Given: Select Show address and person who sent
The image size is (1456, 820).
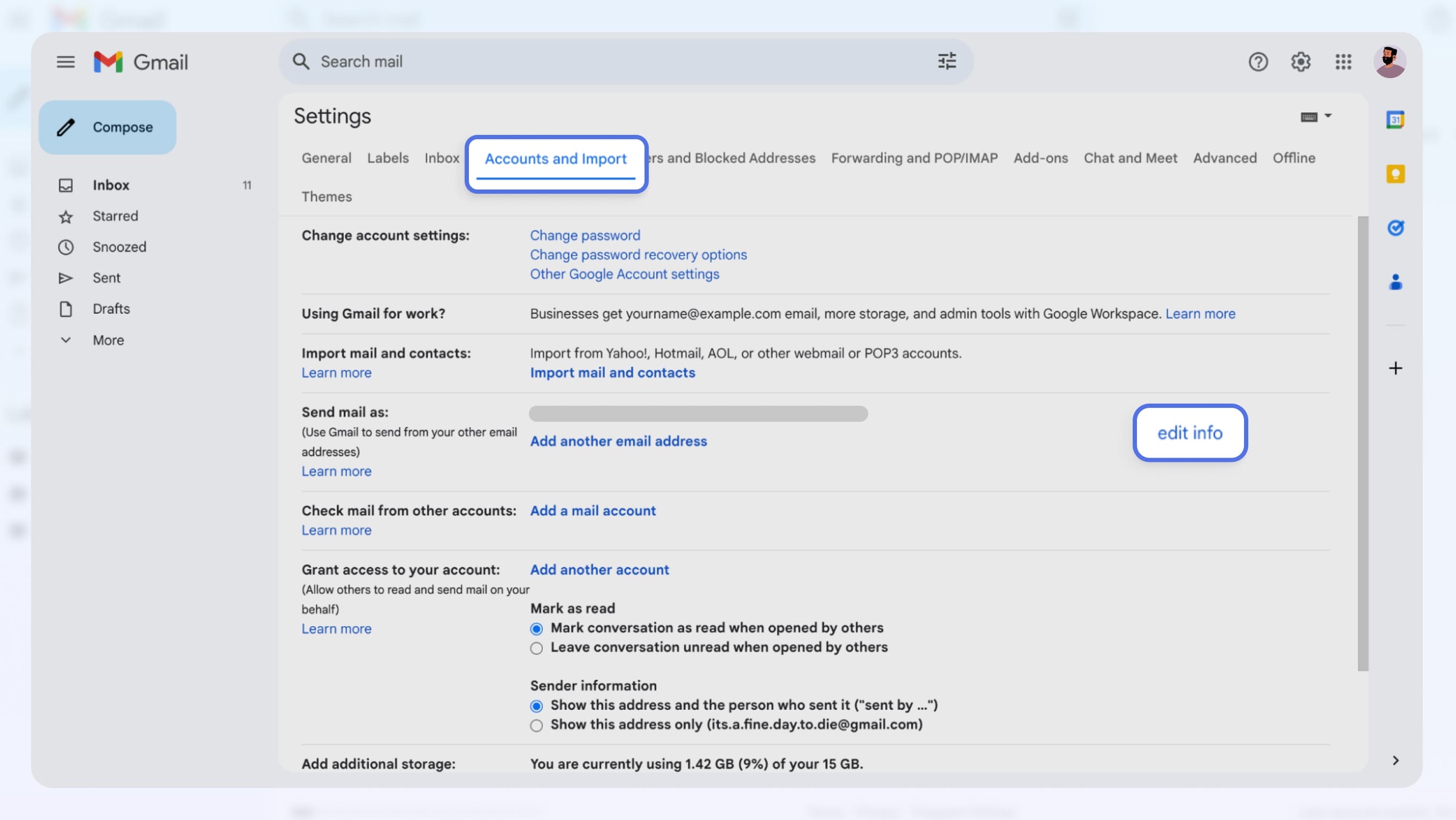Looking at the screenshot, I should tap(536, 707).
